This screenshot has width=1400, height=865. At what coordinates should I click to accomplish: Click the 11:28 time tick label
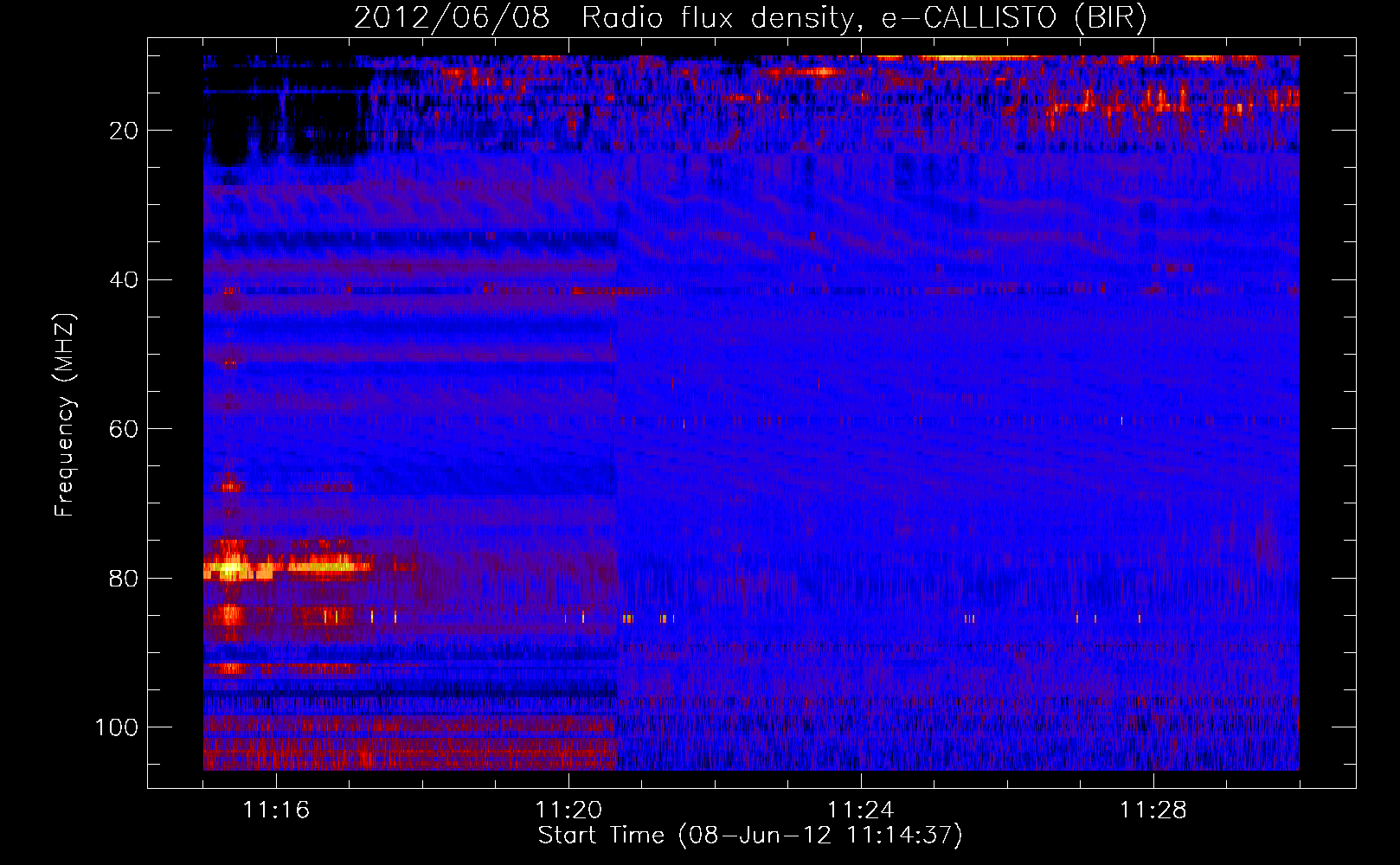point(1153,811)
